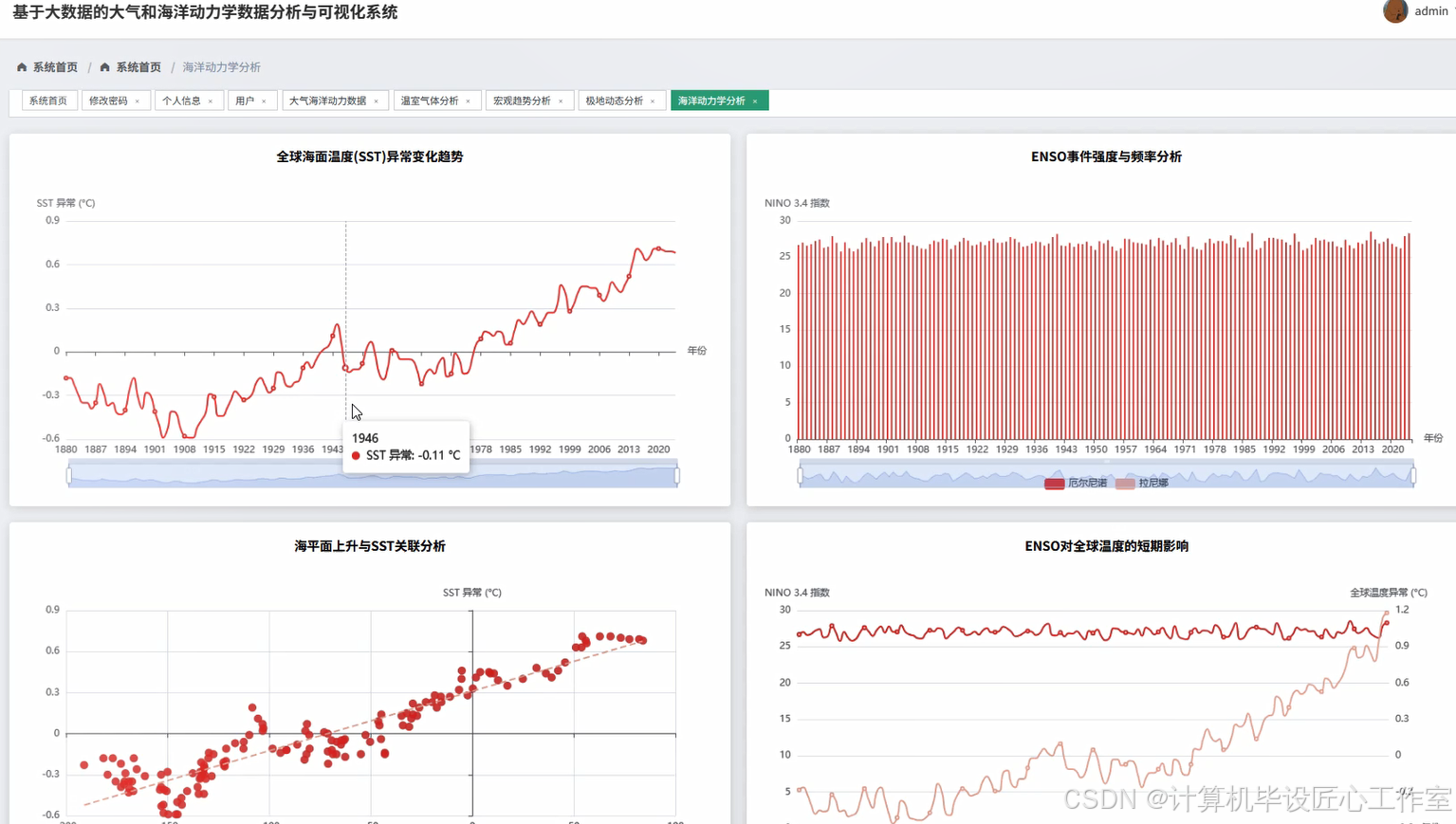
Task: Click 海洋动力学分析 breadcrumb text
Action: coord(221,67)
